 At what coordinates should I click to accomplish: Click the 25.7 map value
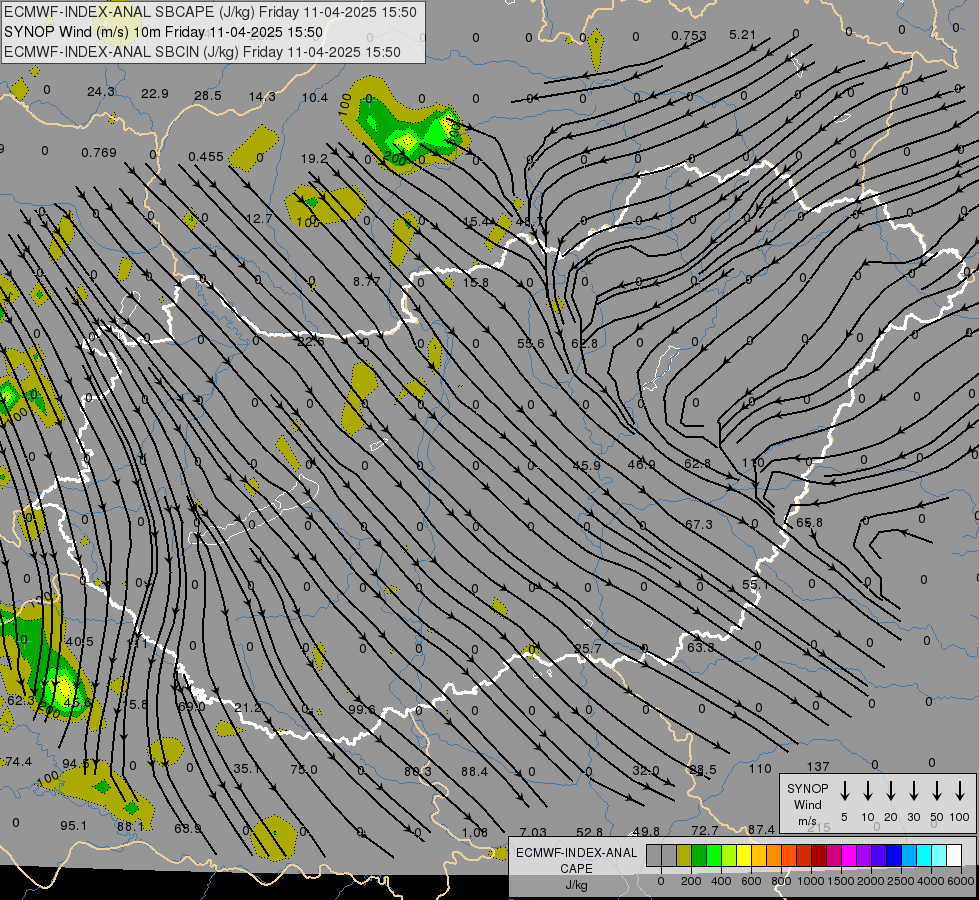tap(588, 648)
